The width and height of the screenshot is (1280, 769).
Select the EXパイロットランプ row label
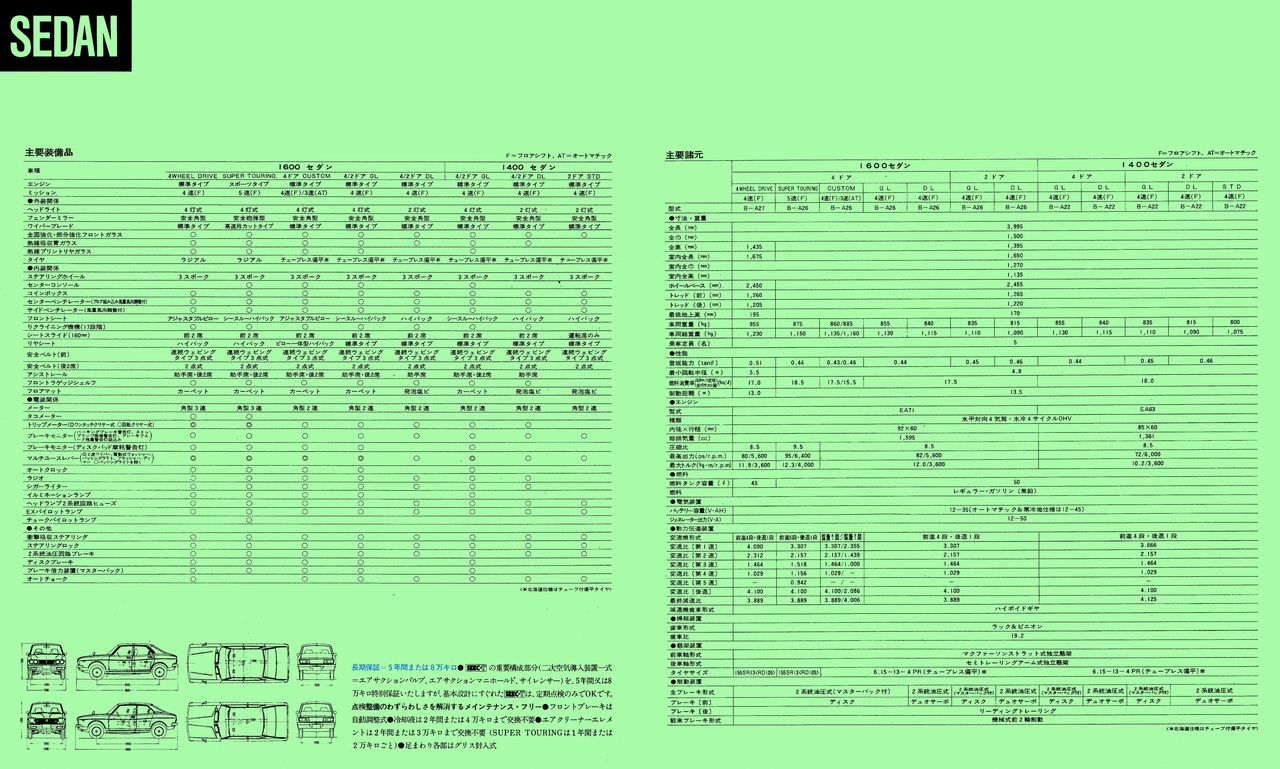tap(54, 511)
